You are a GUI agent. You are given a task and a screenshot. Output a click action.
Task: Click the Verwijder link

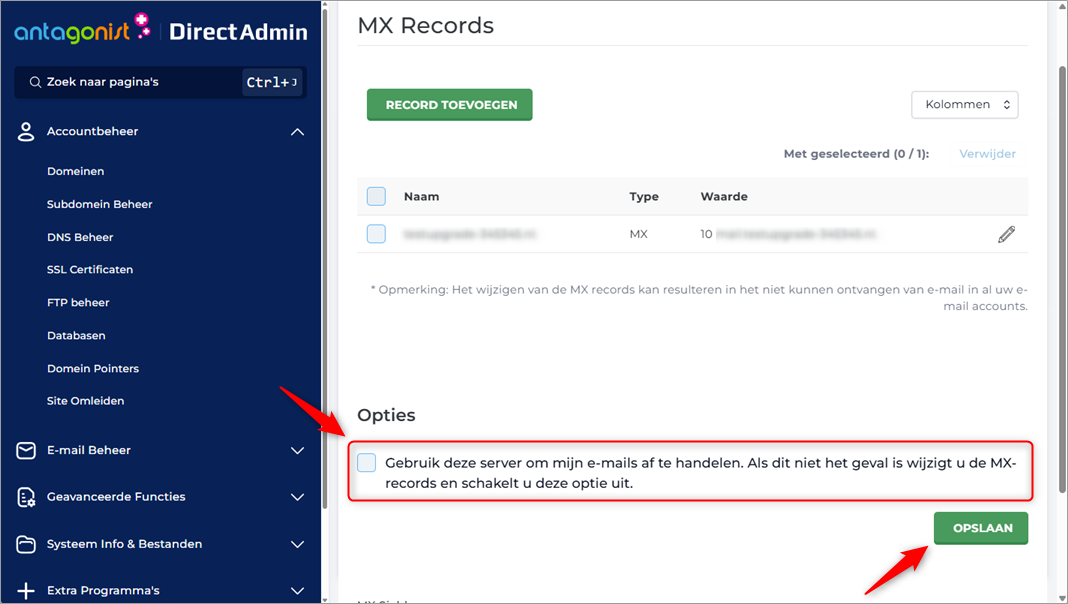(988, 154)
